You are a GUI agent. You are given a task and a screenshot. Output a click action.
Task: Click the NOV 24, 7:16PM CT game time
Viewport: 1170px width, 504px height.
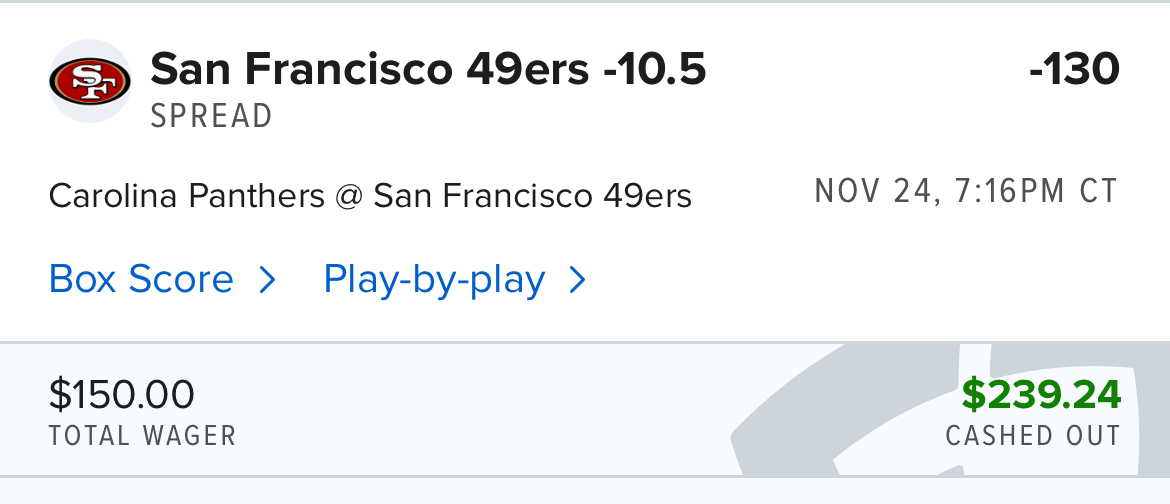966,191
